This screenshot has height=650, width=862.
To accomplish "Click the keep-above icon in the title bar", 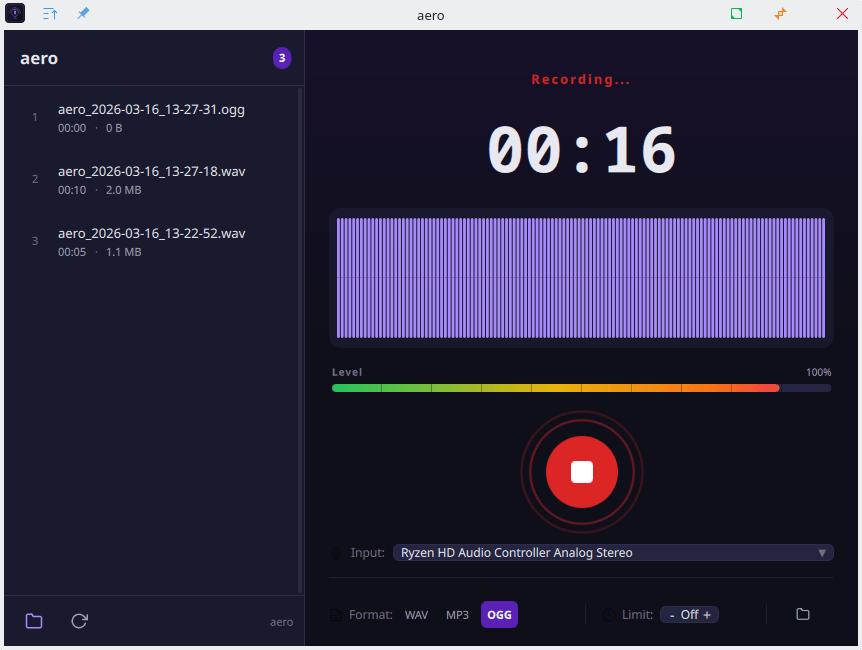I will click(50, 14).
